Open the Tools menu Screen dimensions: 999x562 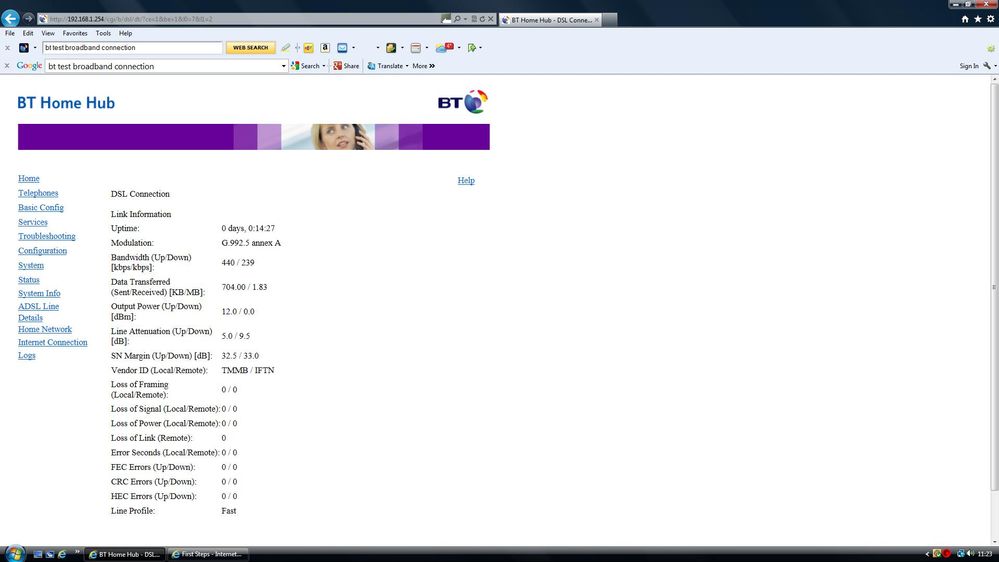(103, 33)
